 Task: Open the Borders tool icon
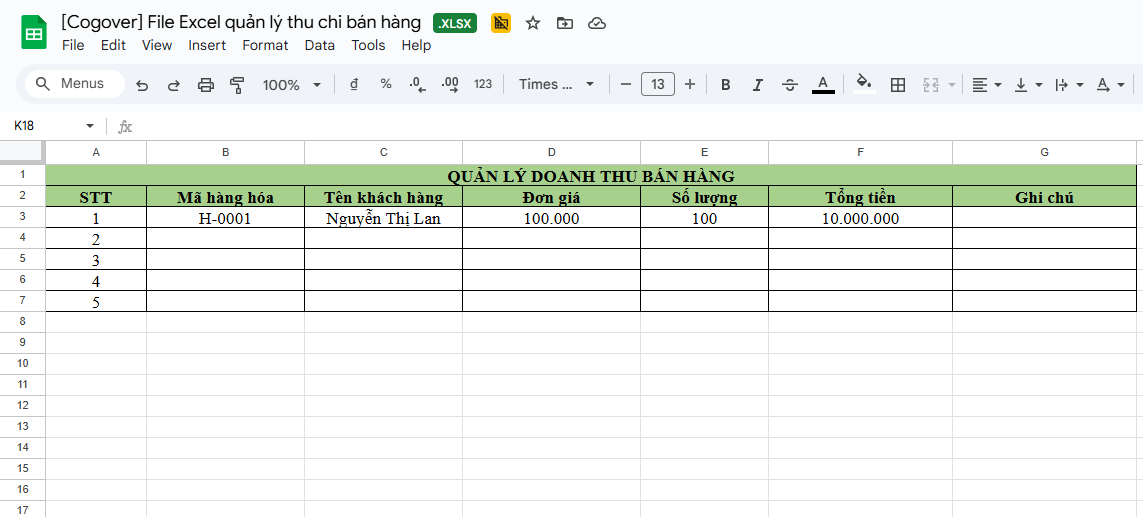point(898,85)
